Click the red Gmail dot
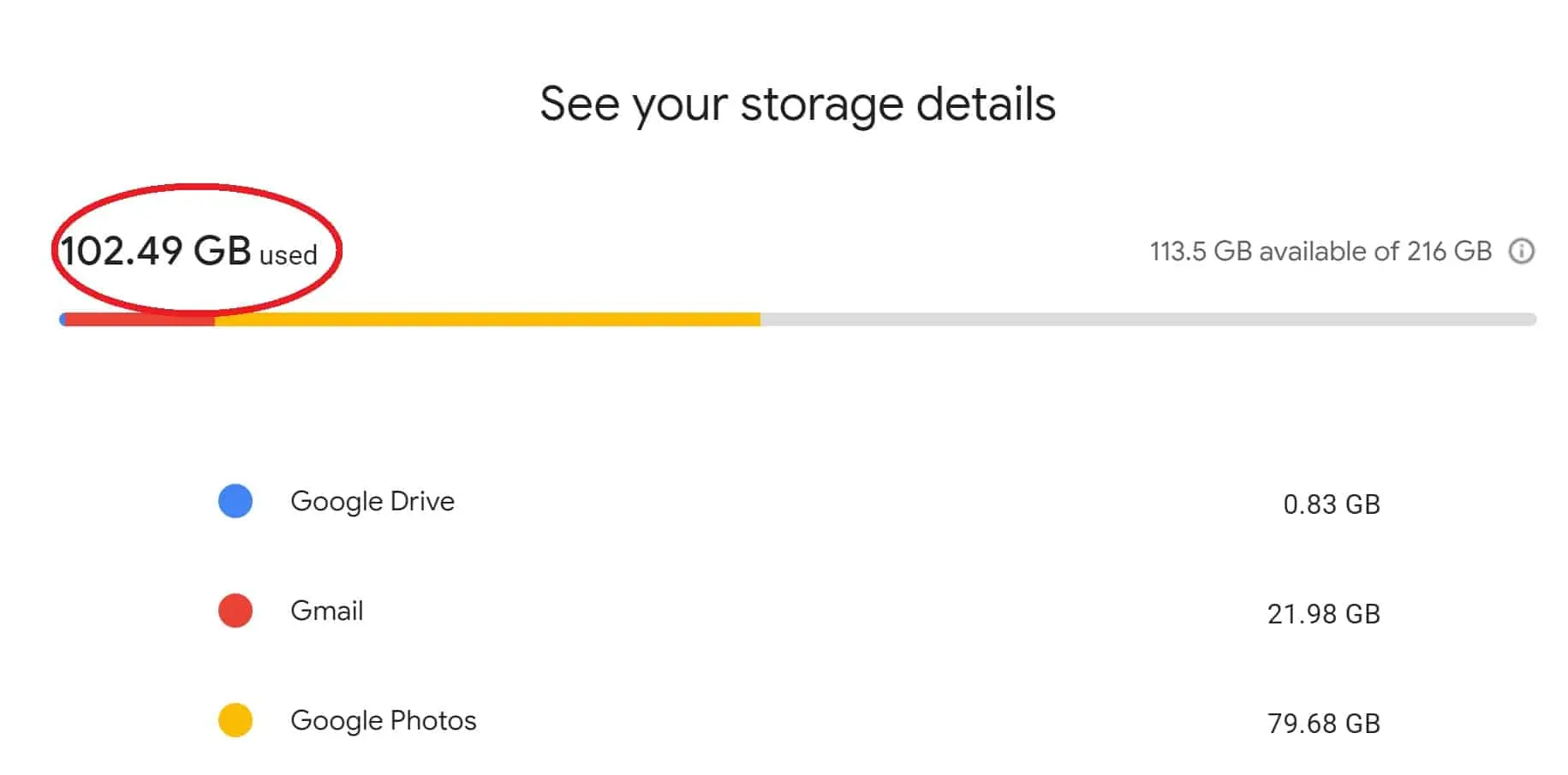The height and width of the screenshot is (775, 1568). (235, 611)
